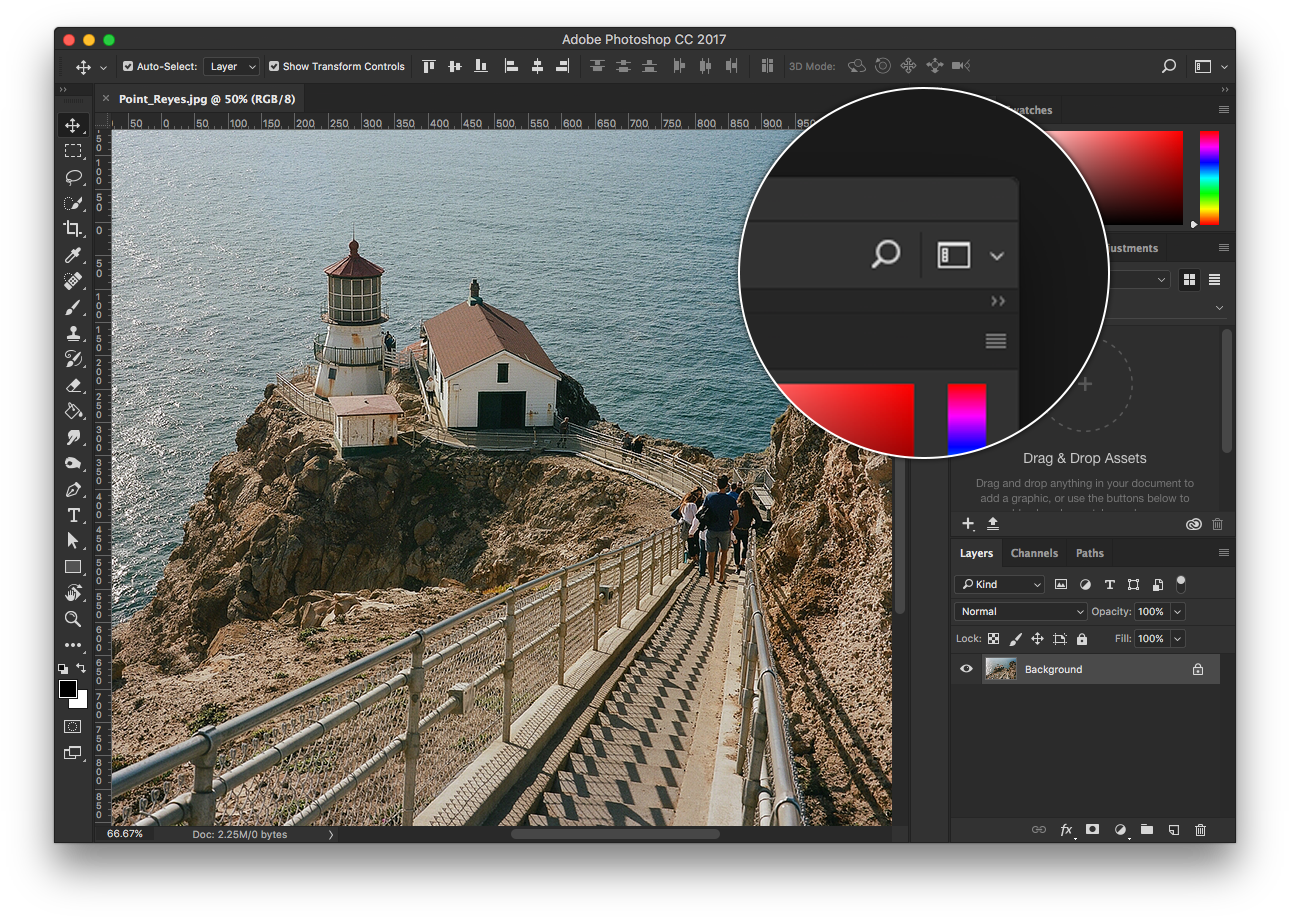Open the Opacity slider dropdown arrow
The width and height of the screenshot is (1289, 917).
[x=1178, y=611]
